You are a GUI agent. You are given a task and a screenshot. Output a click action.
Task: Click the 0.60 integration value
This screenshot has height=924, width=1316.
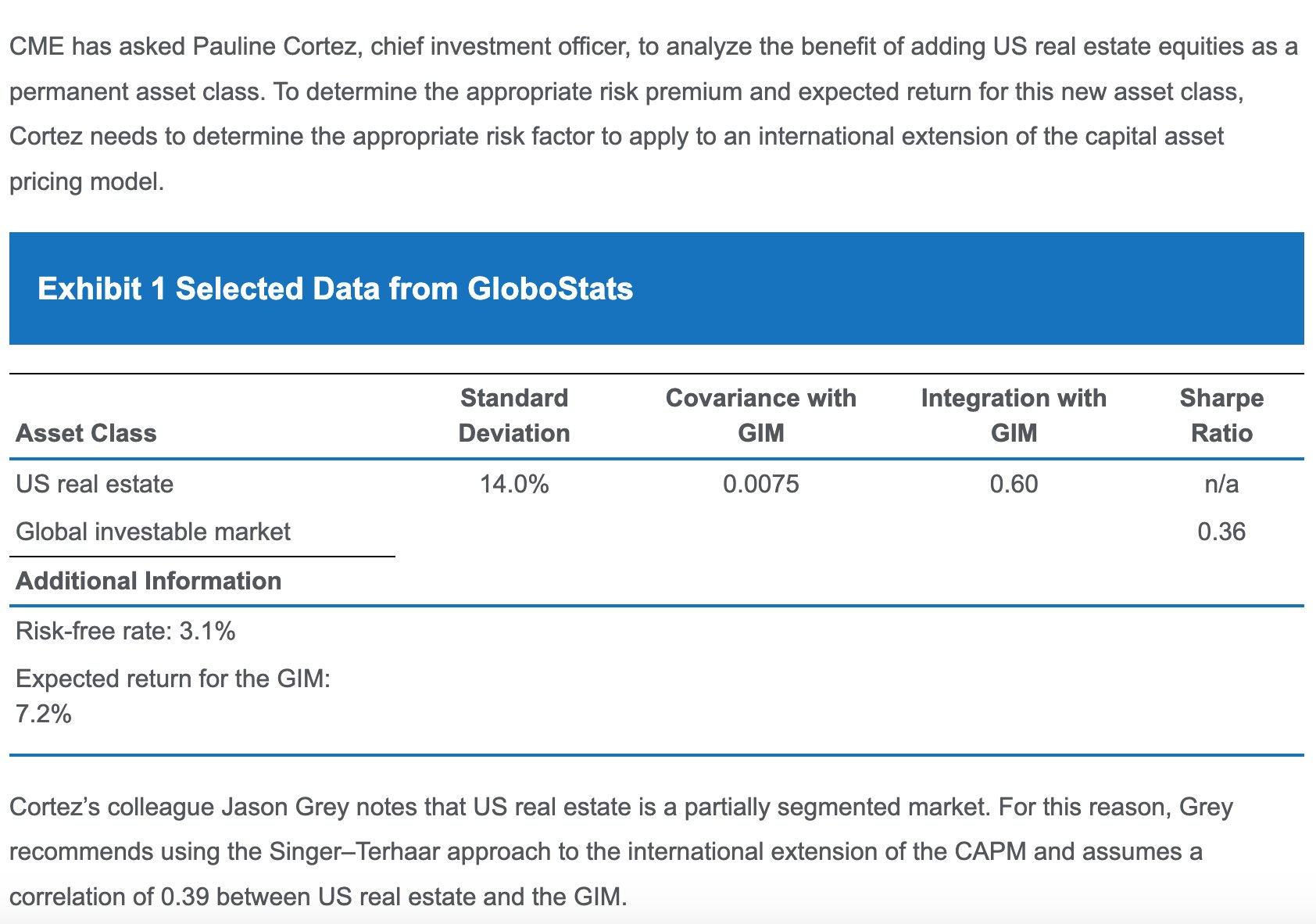click(1014, 484)
